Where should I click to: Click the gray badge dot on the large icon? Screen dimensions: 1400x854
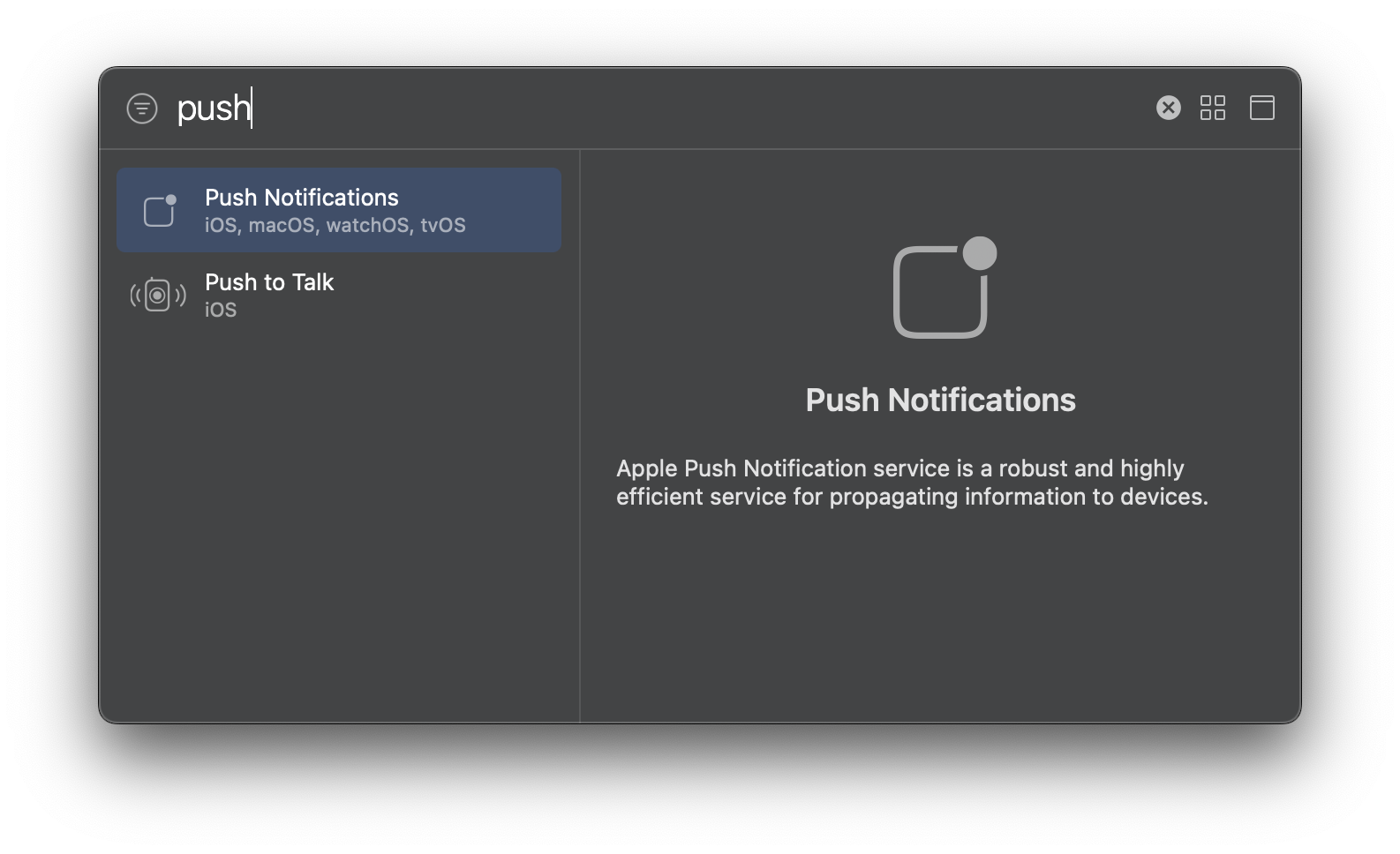980,253
